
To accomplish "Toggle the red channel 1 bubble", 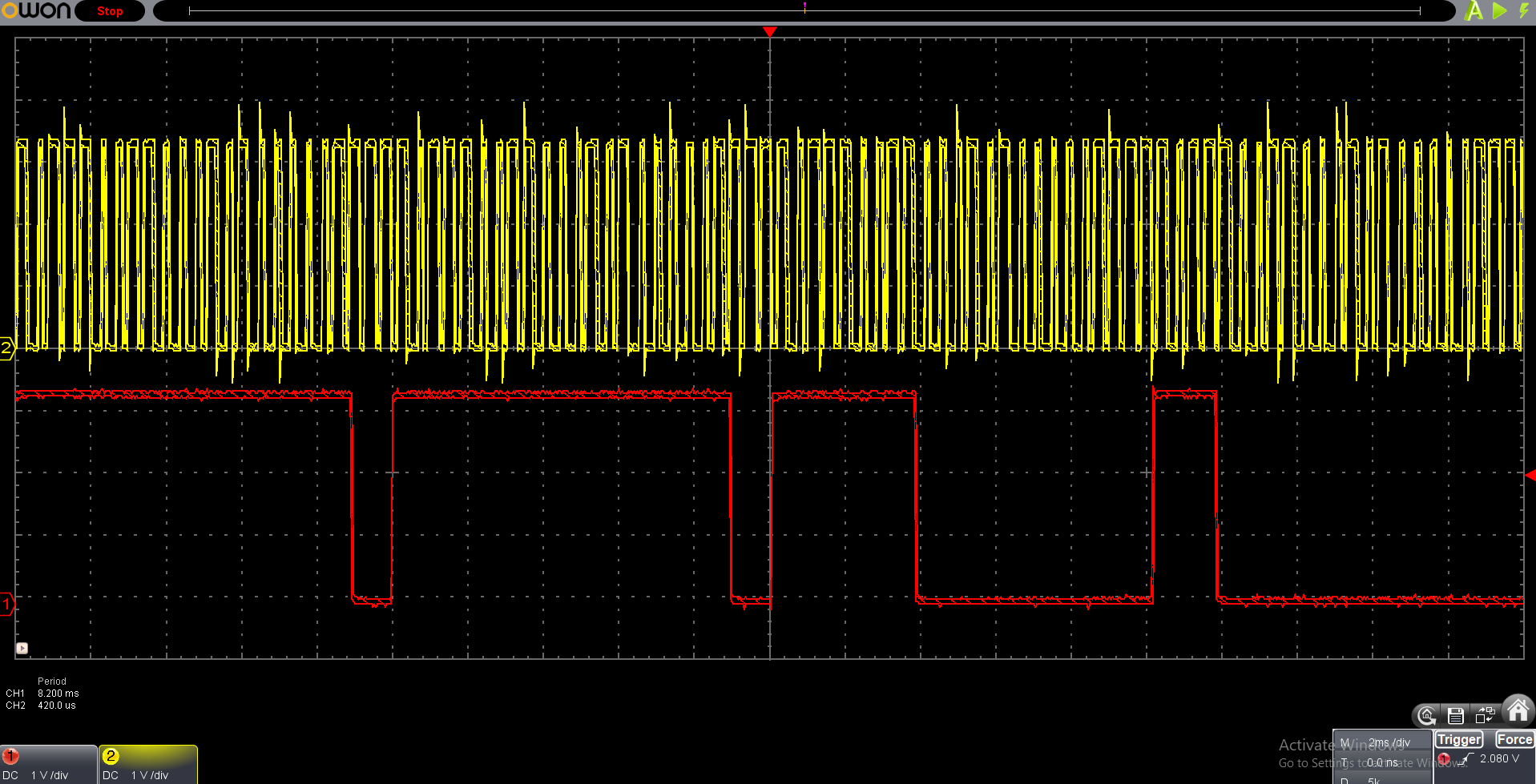I will [x=10, y=756].
